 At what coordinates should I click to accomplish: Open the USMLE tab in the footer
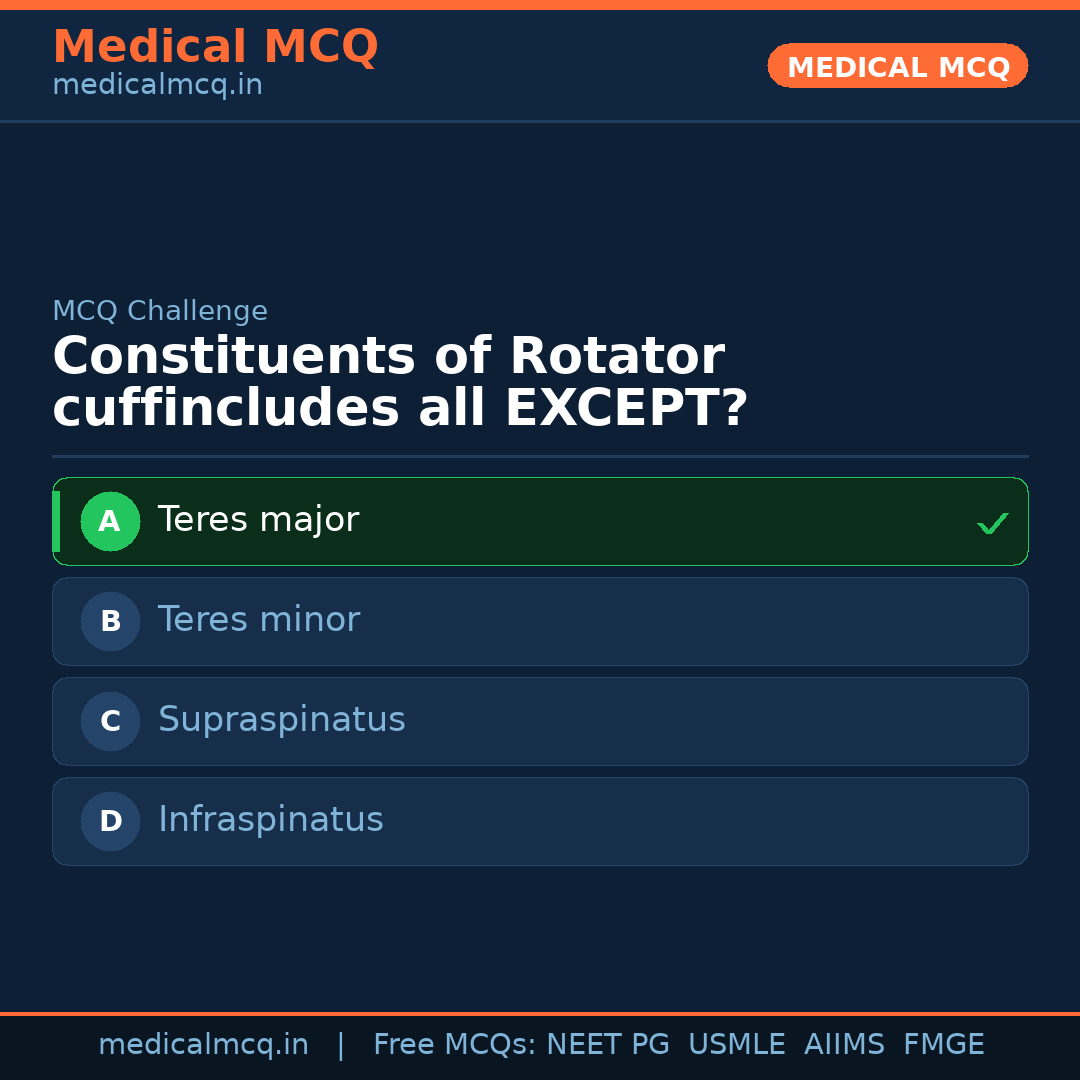(x=737, y=1044)
